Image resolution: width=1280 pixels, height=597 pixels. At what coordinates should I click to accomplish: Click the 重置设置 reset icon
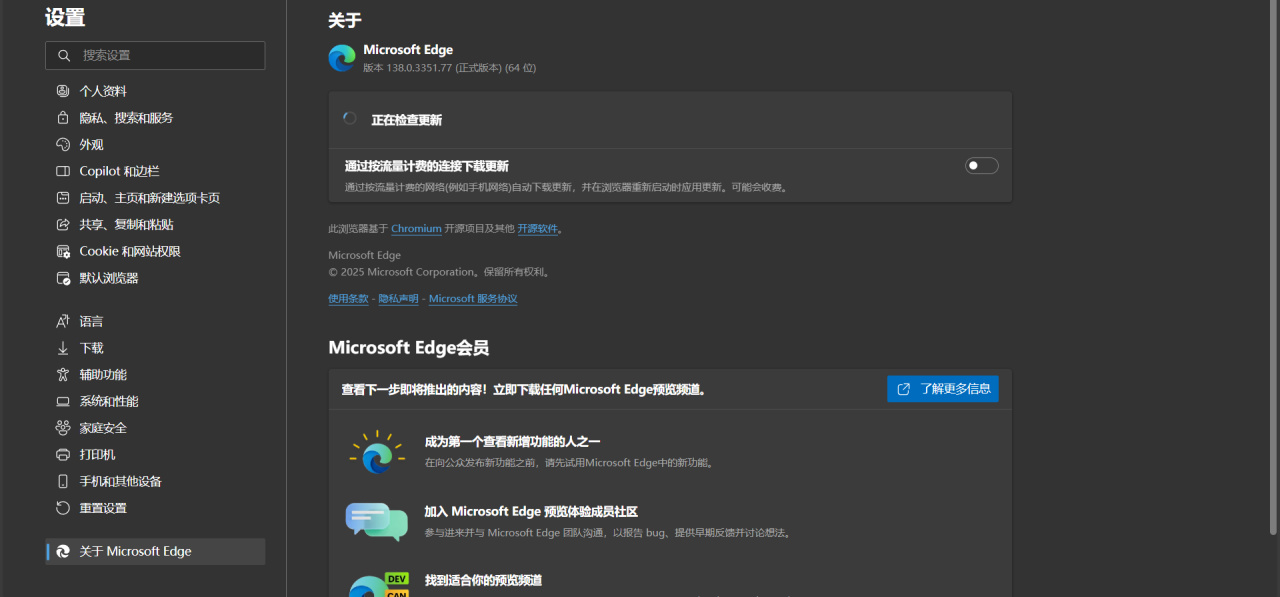tap(63, 508)
